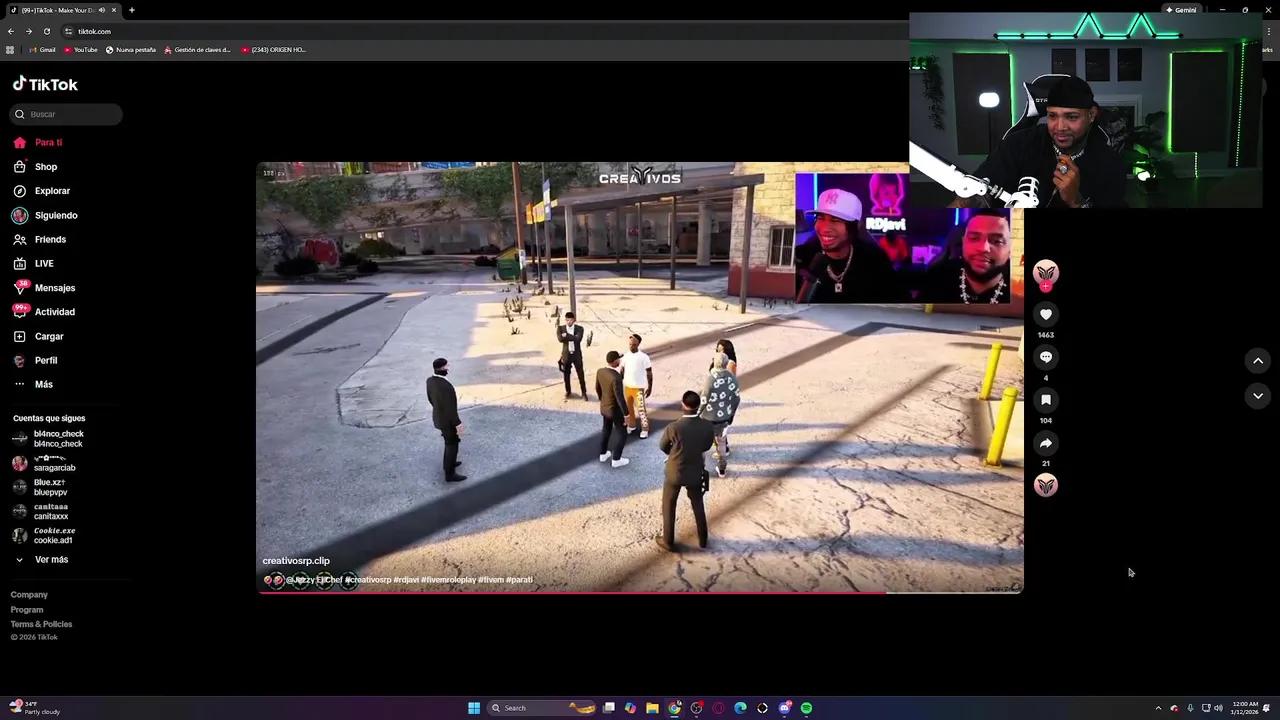Image resolution: width=1280 pixels, height=720 pixels.
Task: Open the Cargar upload page
Action: [x=38, y=336]
